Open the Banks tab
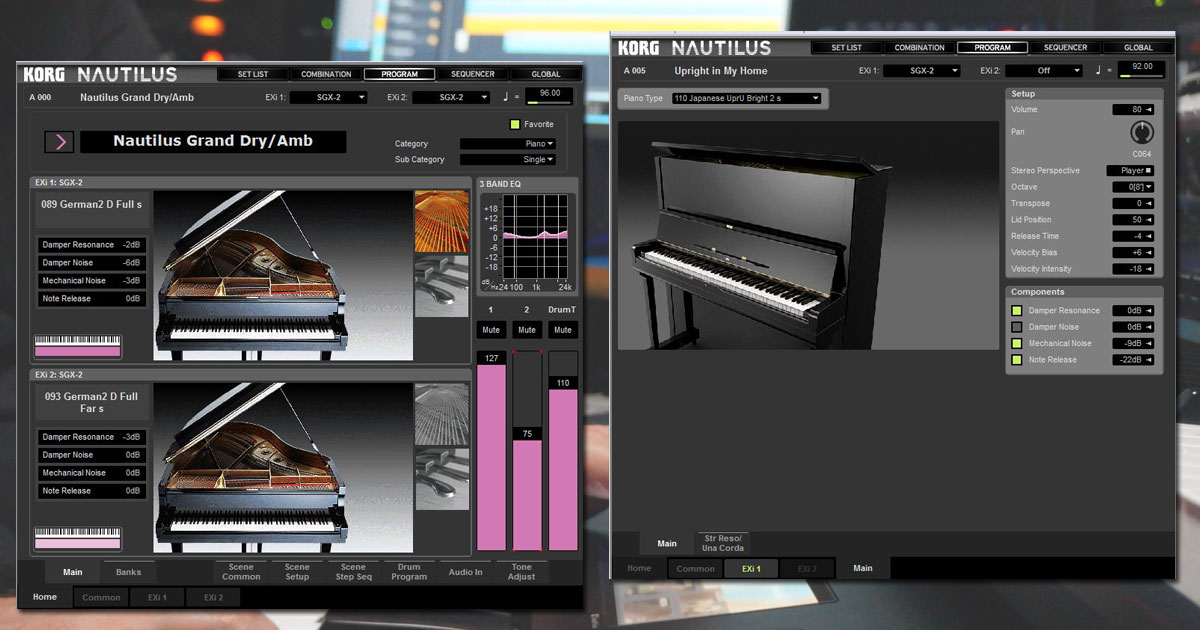The height and width of the screenshot is (630, 1200). (x=128, y=573)
